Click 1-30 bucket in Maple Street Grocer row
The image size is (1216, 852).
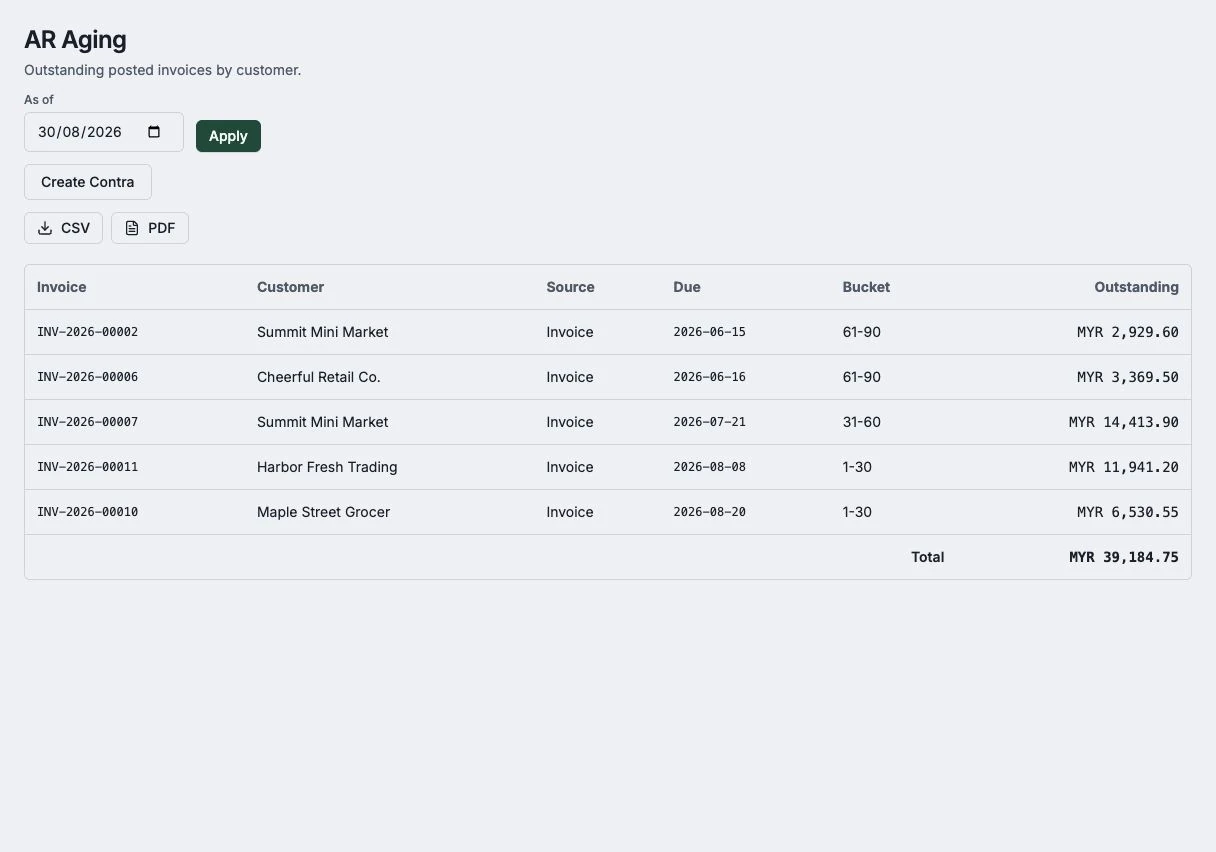coord(857,512)
